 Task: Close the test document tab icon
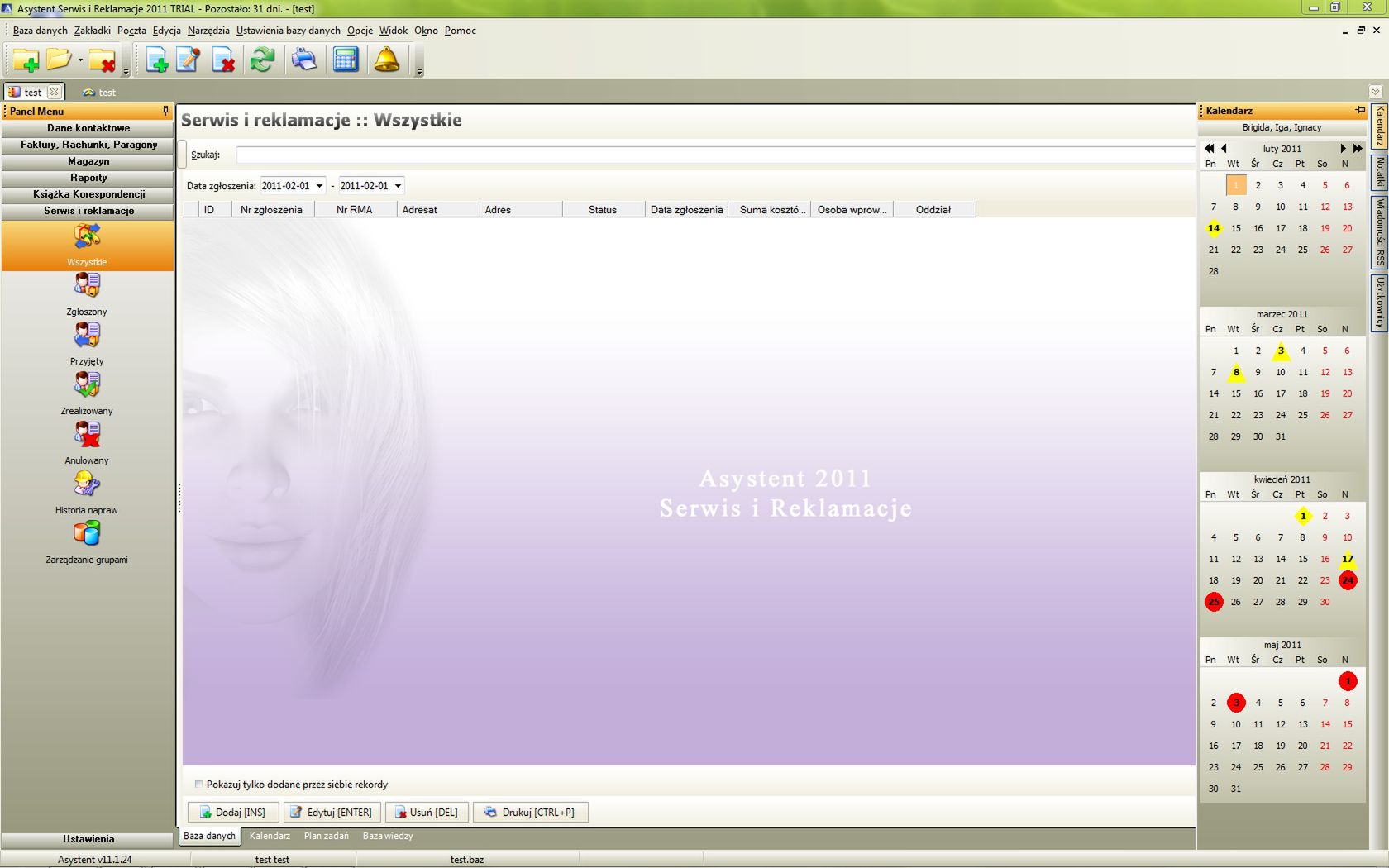[x=54, y=92]
